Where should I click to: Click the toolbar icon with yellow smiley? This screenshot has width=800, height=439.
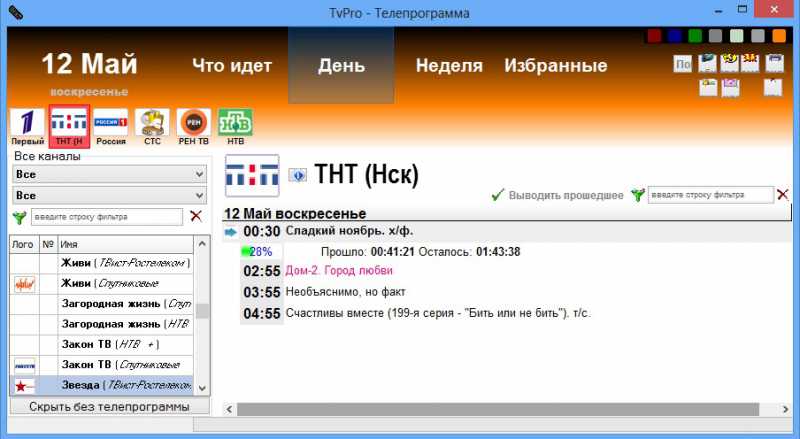click(730, 63)
